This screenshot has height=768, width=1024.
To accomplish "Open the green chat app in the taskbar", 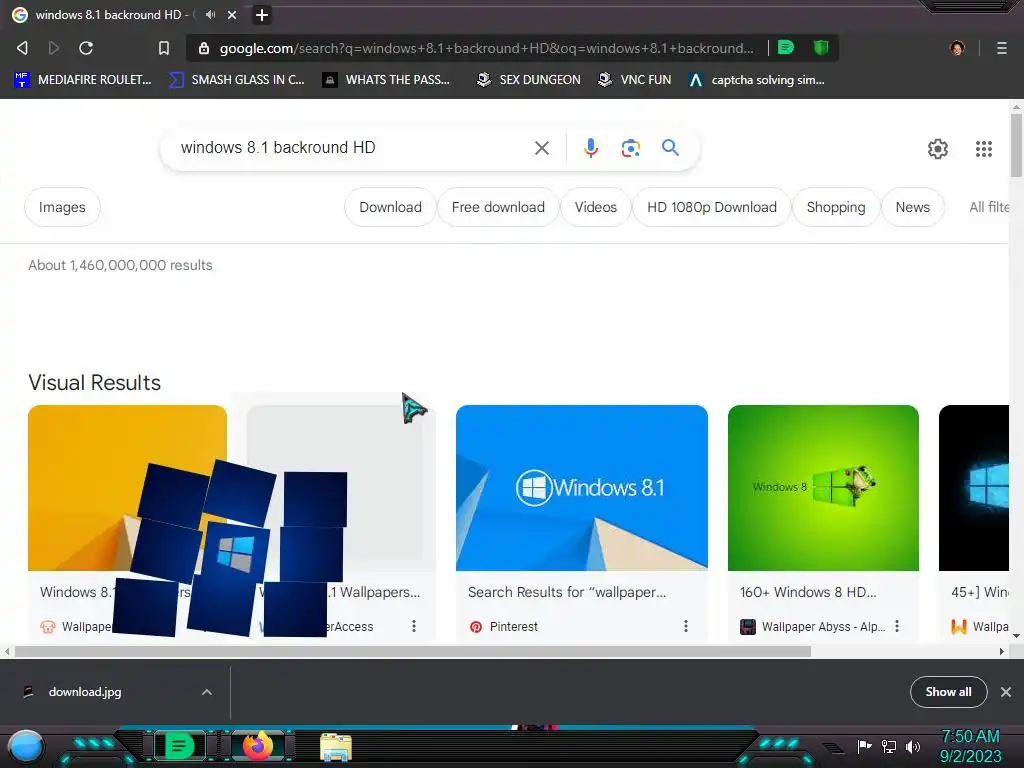I will click(179, 745).
